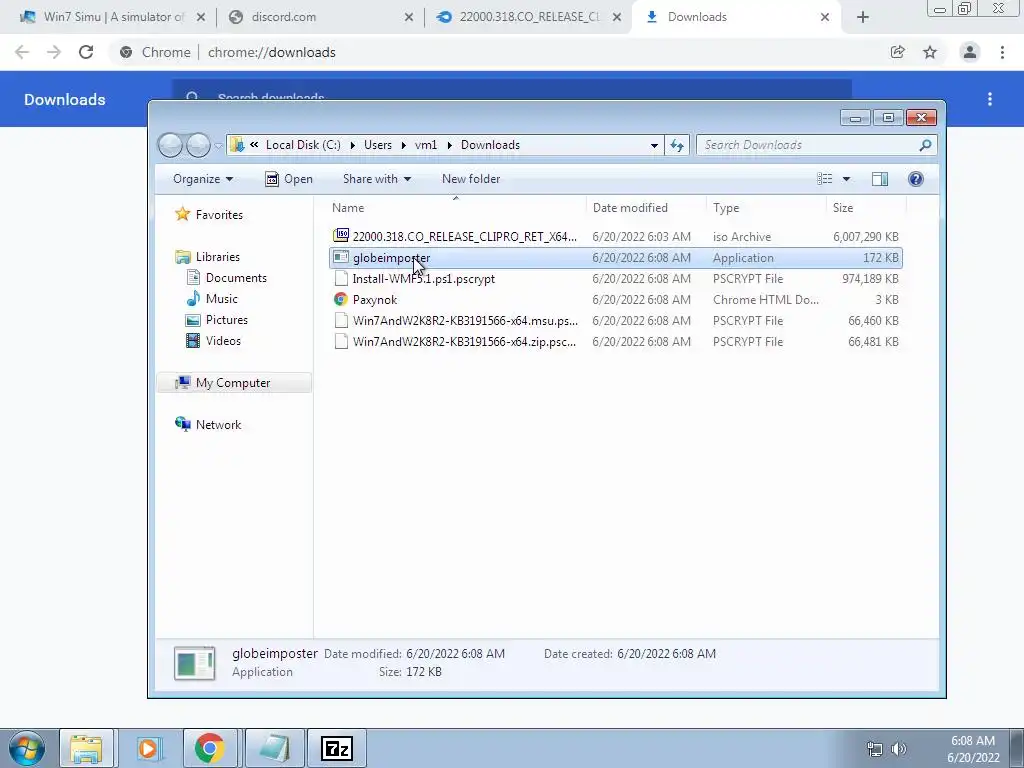
Task: Sort by the Type column header
Action: coord(726,208)
